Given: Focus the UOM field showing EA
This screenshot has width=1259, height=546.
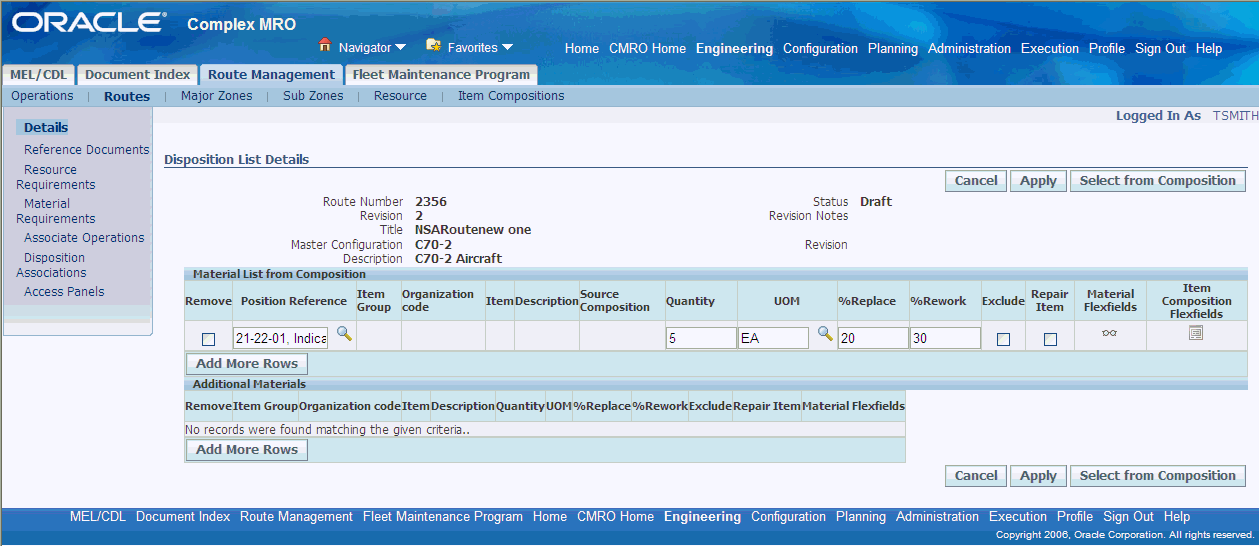Looking at the screenshot, I should (x=774, y=338).
